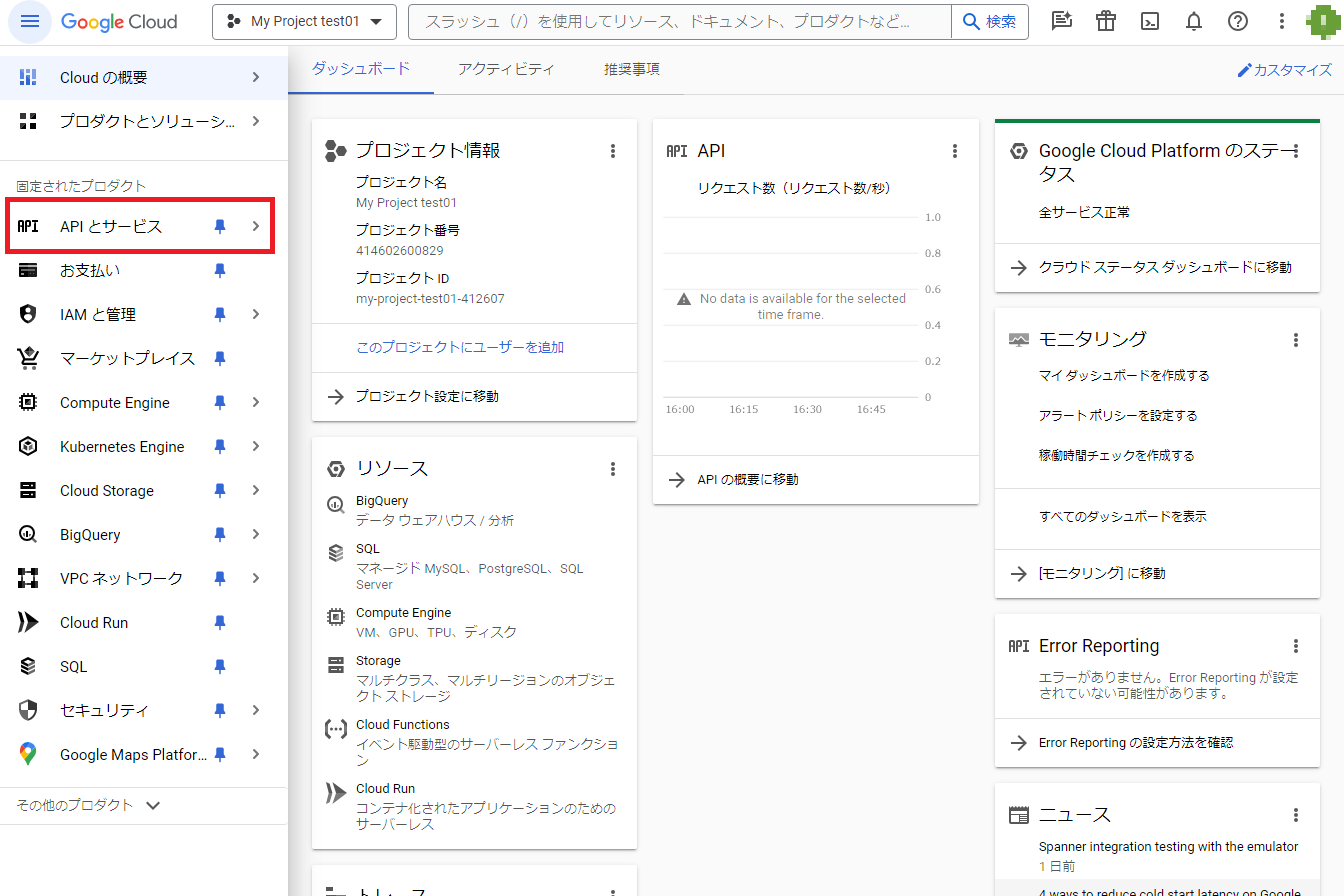
Task: Expand the API とサービス chevron
Action: [x=259, y=226]
